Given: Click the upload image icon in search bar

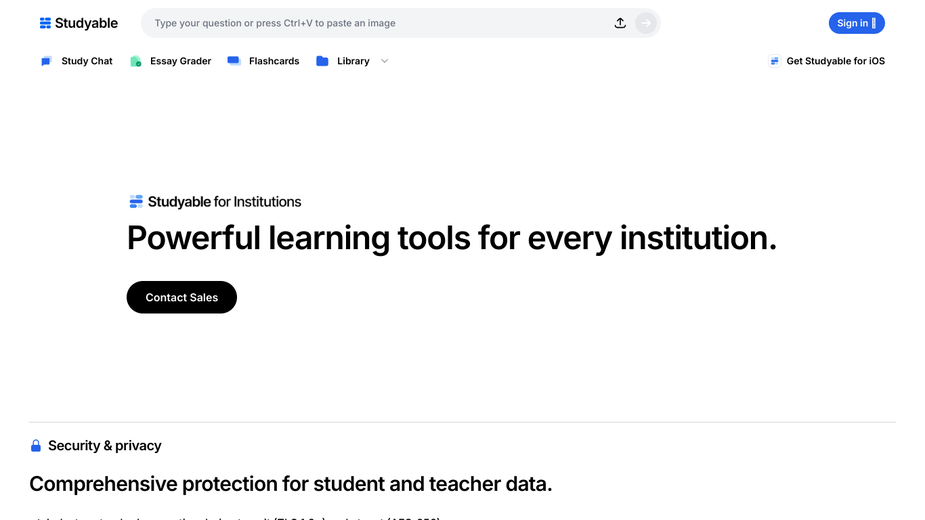Looking at the screenshot, I should (x=620, y=23).
